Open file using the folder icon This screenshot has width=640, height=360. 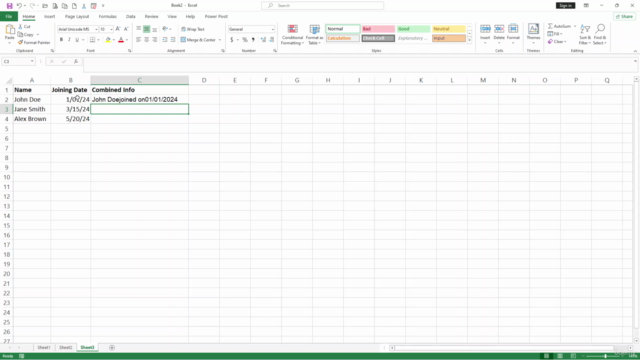45,6
